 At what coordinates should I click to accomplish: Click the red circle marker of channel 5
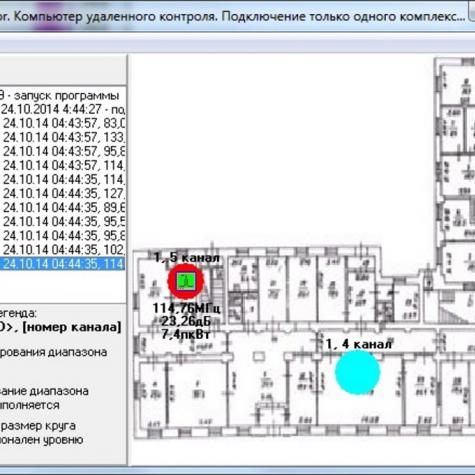point(186,281)
